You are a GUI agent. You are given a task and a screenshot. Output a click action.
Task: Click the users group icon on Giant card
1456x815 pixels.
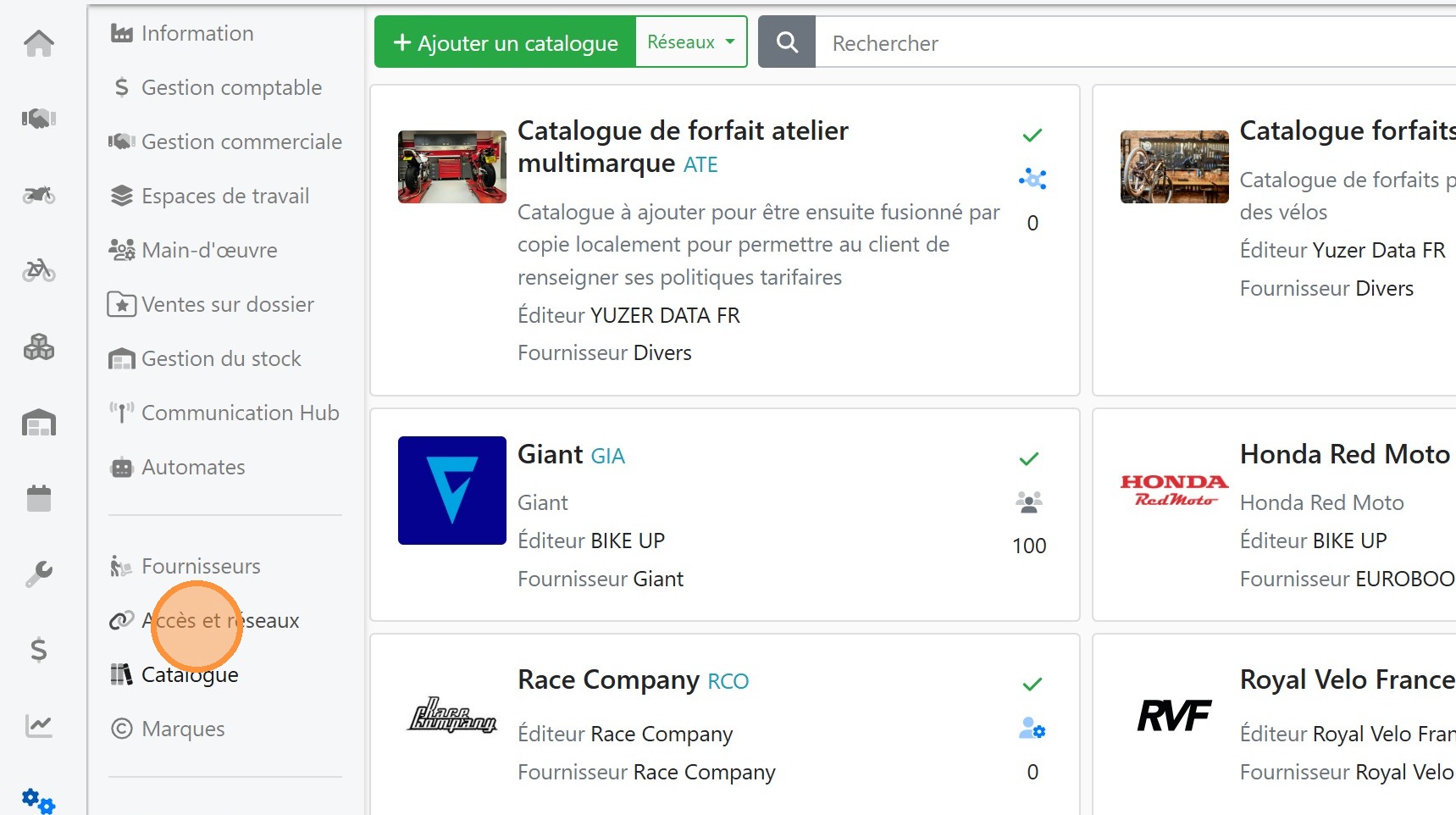point(1029,502)
